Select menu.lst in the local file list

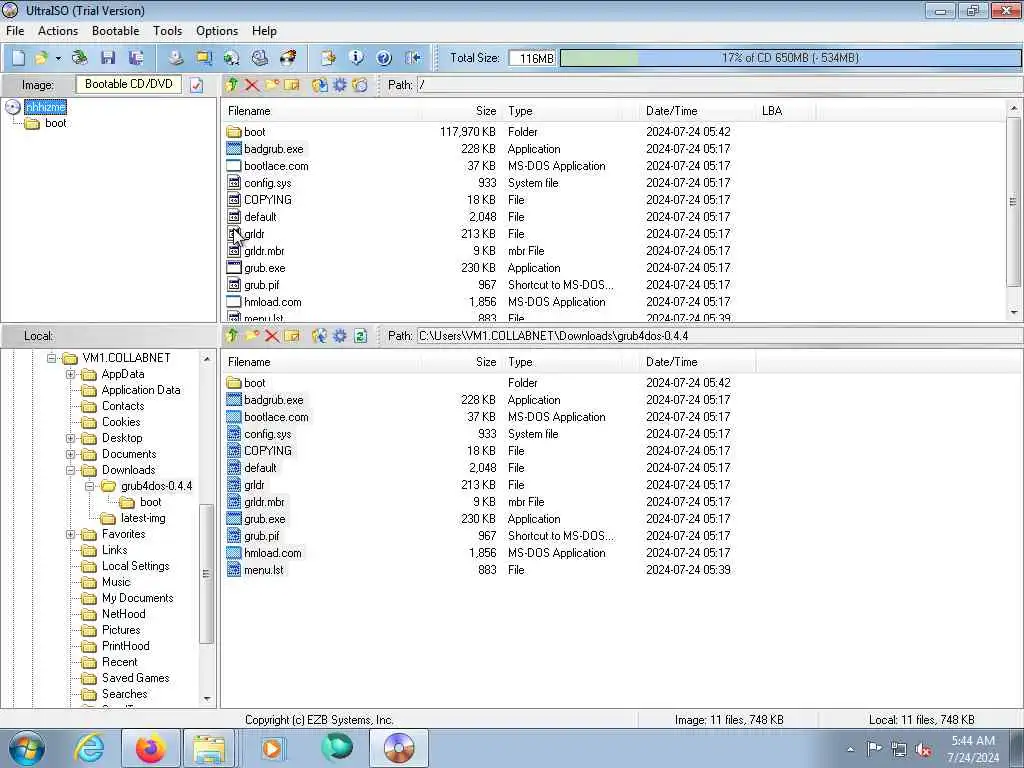tap(264, 570)
